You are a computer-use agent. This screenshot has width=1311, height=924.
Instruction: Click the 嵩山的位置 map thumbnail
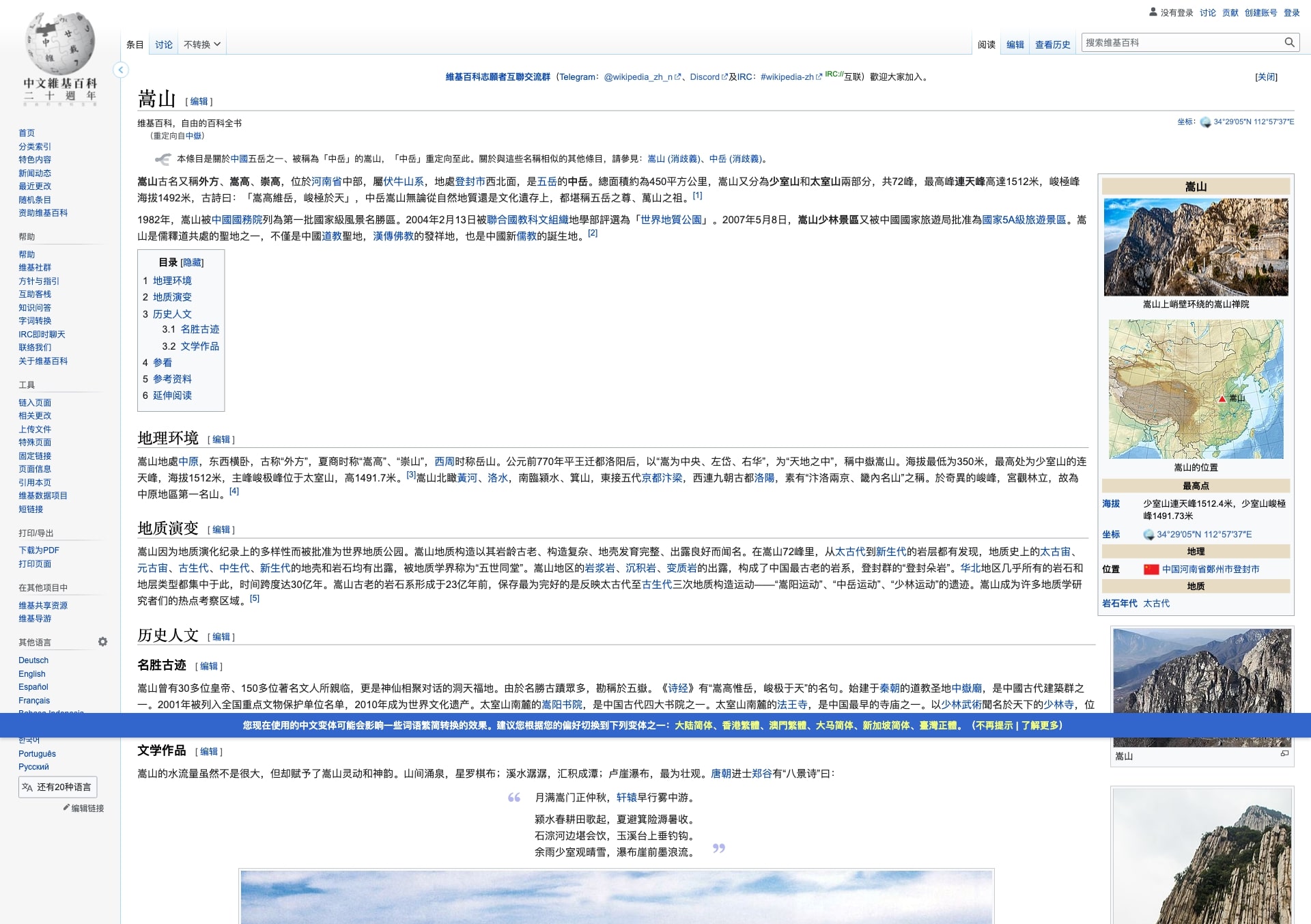pos(1194,389)
